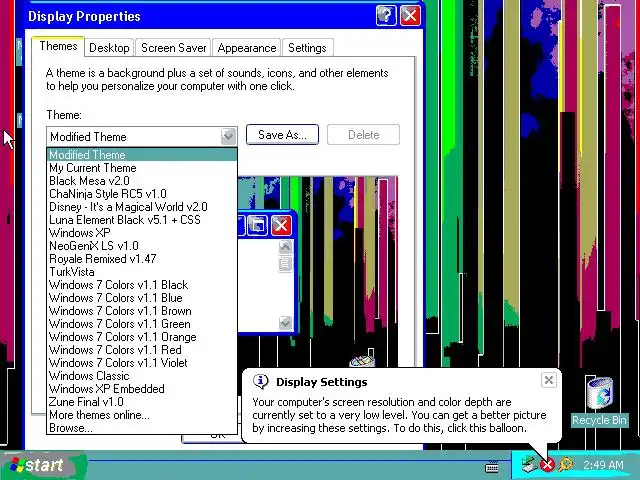640x480 pixels.
Task: Select the TurkVista theme
Action: click(142, 272)
